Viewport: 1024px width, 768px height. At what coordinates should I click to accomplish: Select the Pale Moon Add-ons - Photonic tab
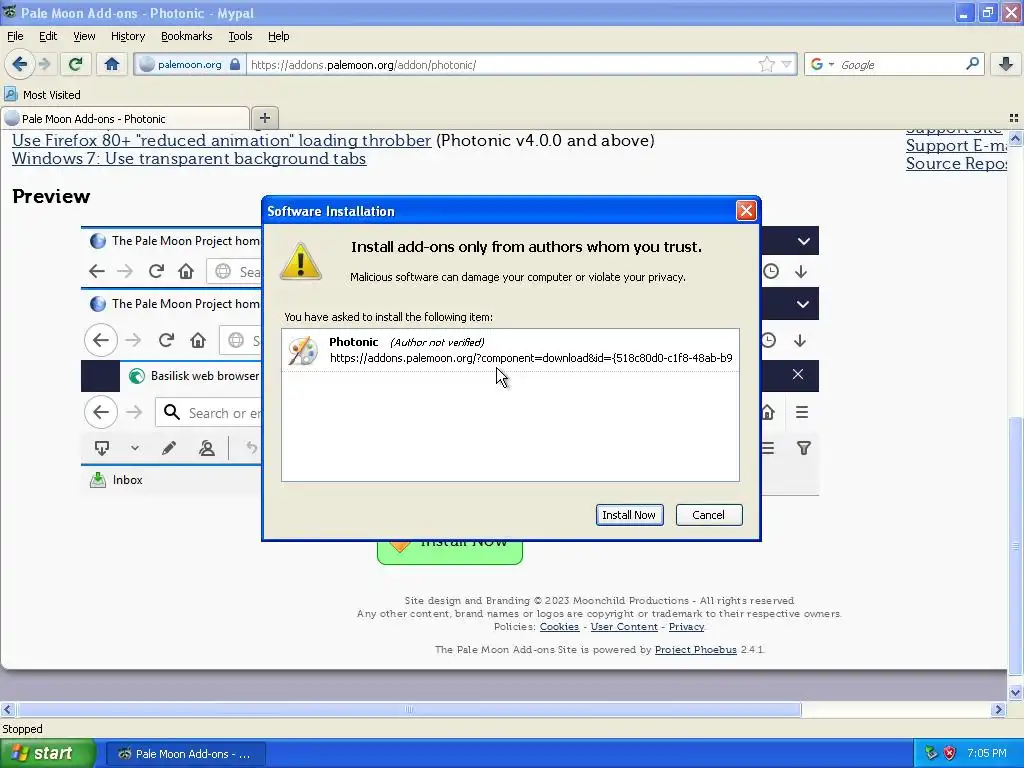click(x=125, y=119)
